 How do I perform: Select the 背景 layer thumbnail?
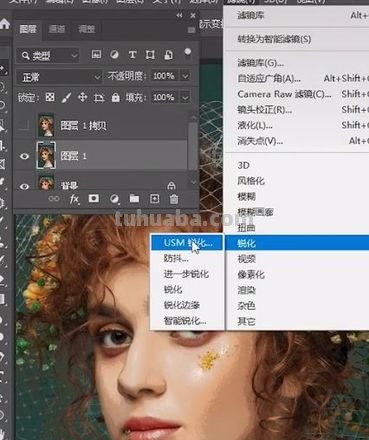pyautogui.click(x=46, y=183)
